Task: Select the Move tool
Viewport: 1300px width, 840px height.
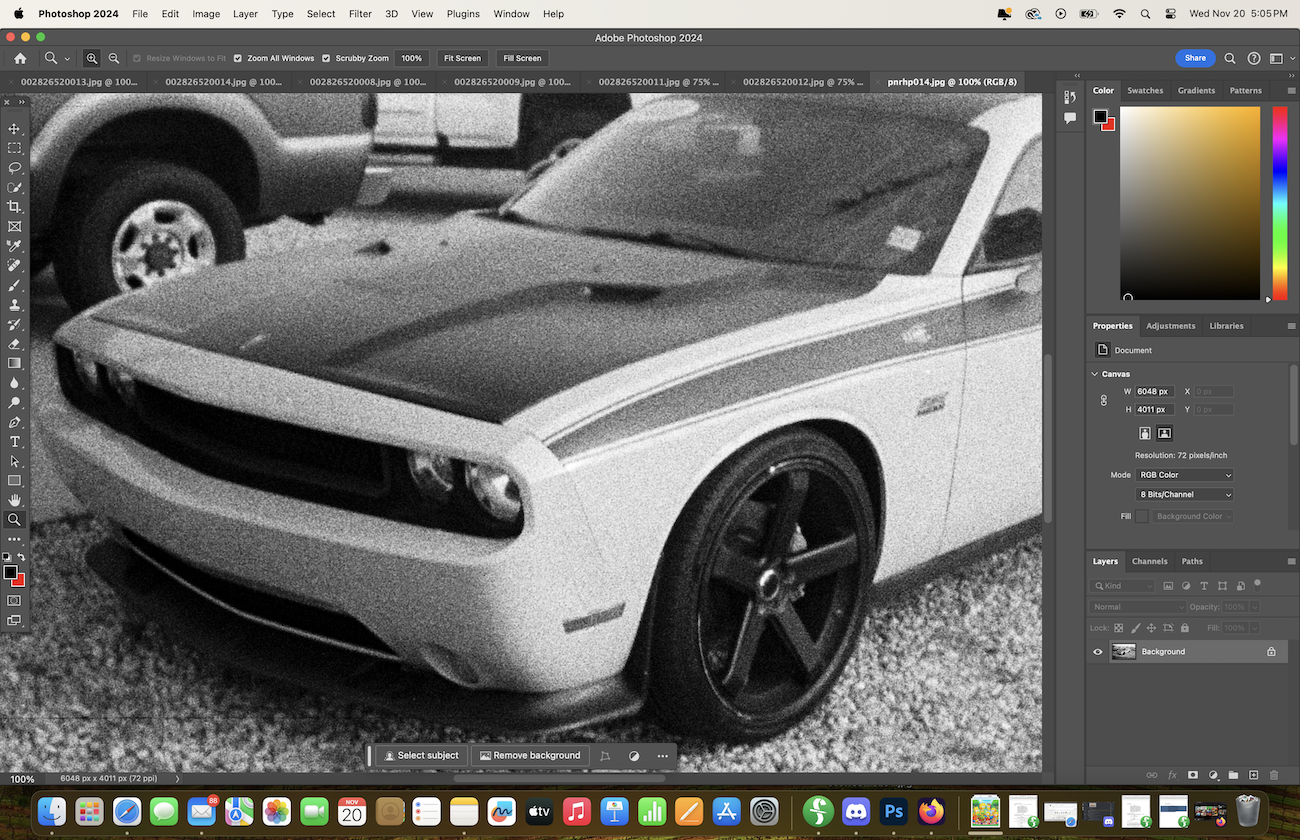Action: 14,129
